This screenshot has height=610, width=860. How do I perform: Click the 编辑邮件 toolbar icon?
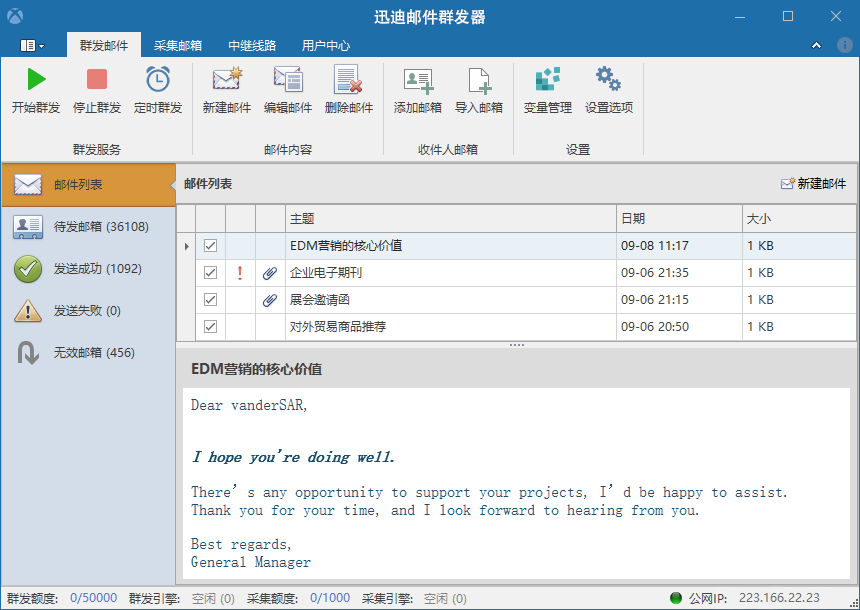click(x=288, y=80)
